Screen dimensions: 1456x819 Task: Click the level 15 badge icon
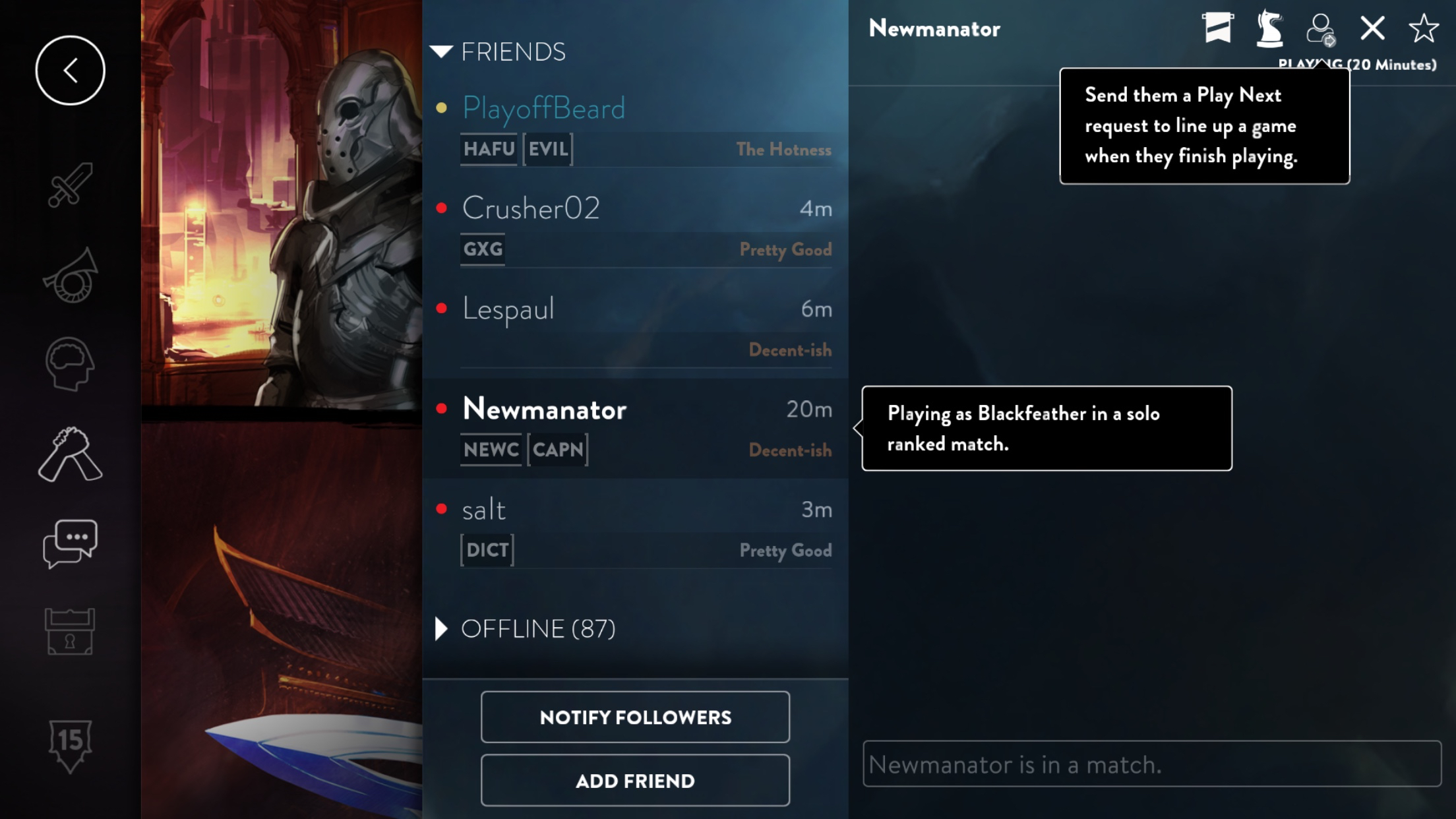tap(70, 745)
